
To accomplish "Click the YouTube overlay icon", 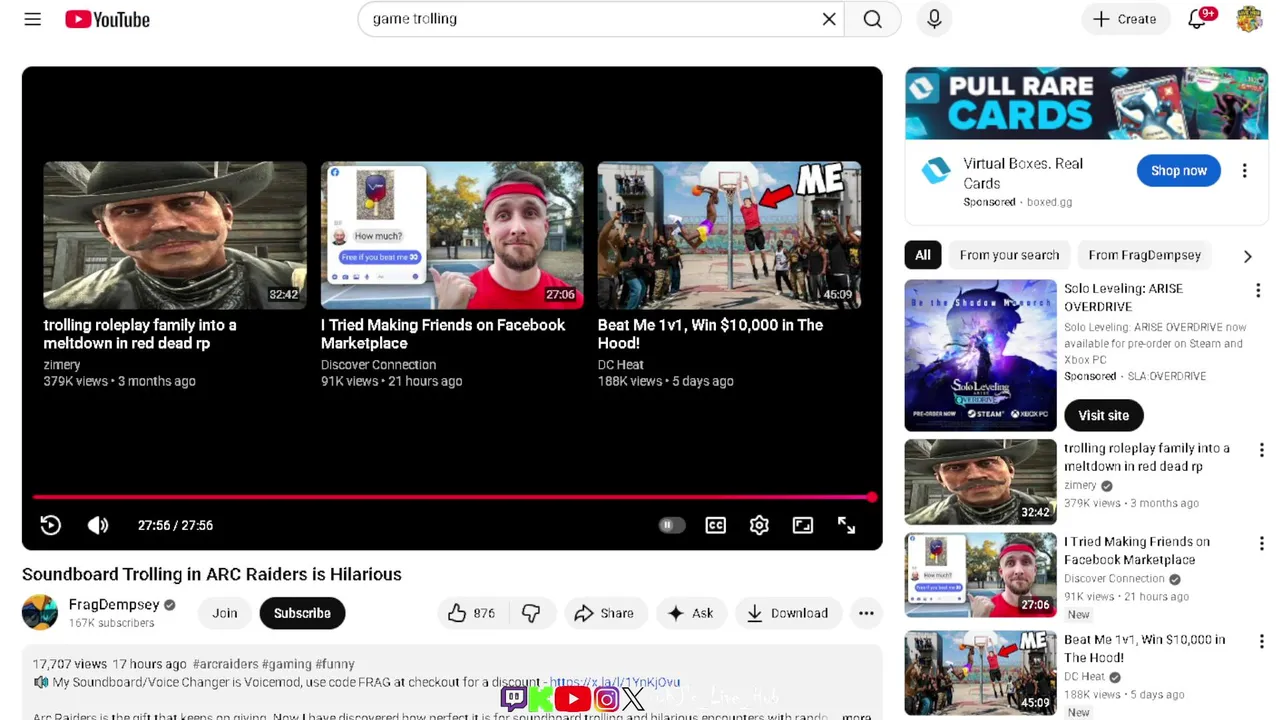I will pyautogui.click(x=572, y=699).
